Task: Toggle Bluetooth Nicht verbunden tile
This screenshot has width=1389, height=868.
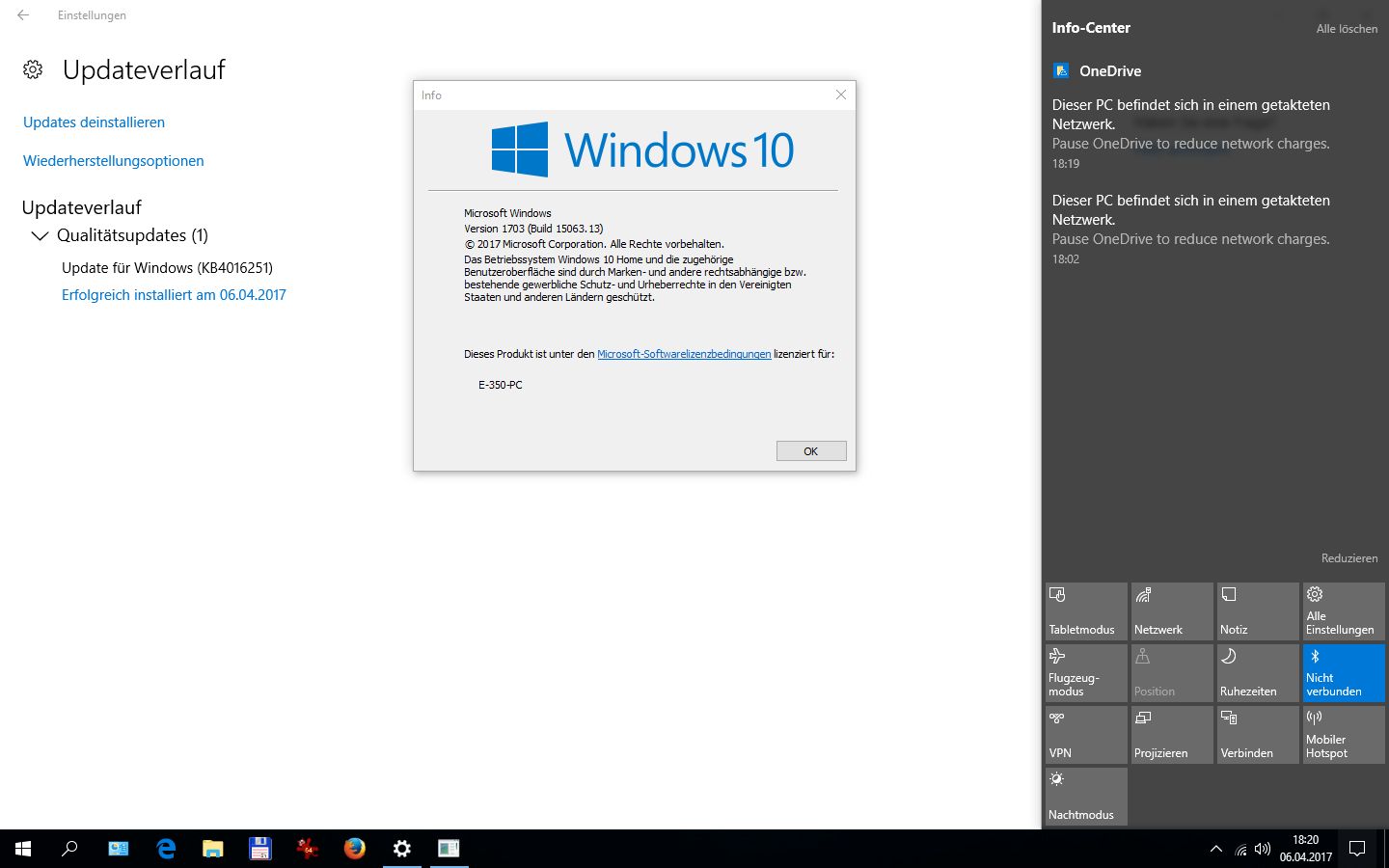Action: click(1344, 672)
